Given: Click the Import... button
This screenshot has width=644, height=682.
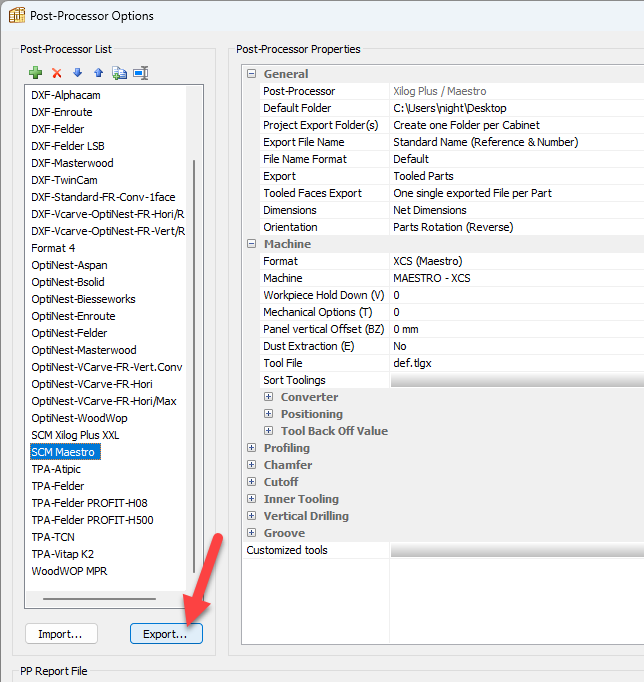Looking at the screenshot, I should tap(61, 634).
